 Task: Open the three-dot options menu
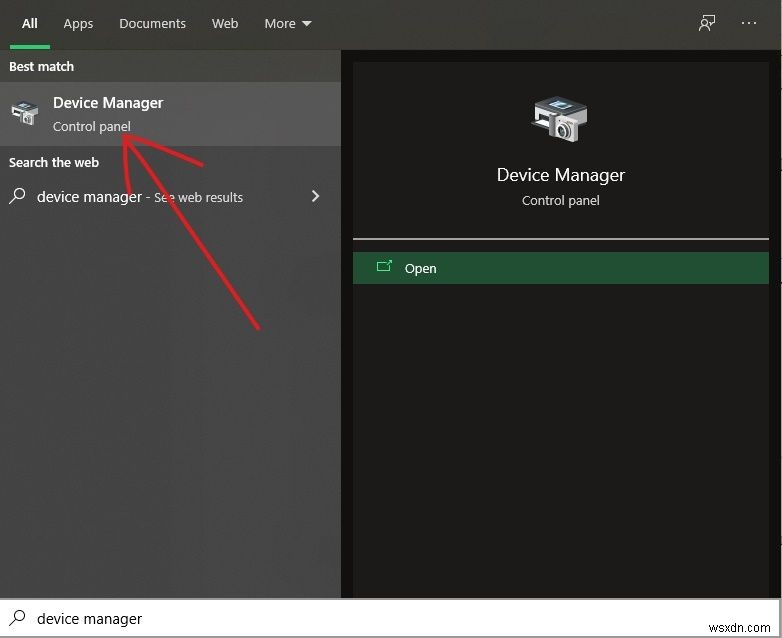pyautogui.click(x=749, y=23)
